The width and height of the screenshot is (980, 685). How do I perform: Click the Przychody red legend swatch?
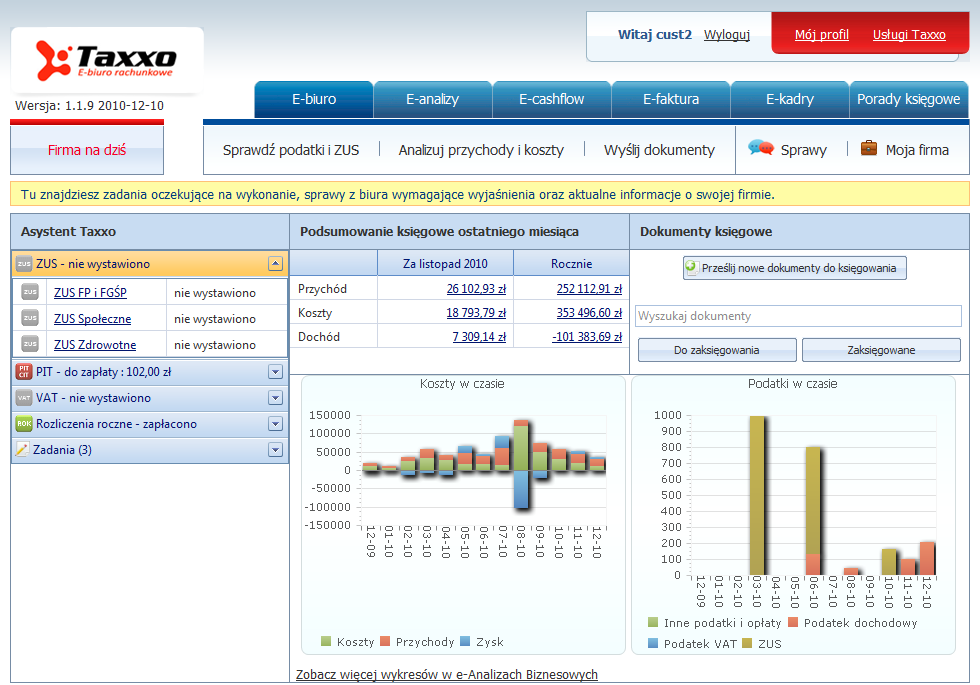coord(385,641)
